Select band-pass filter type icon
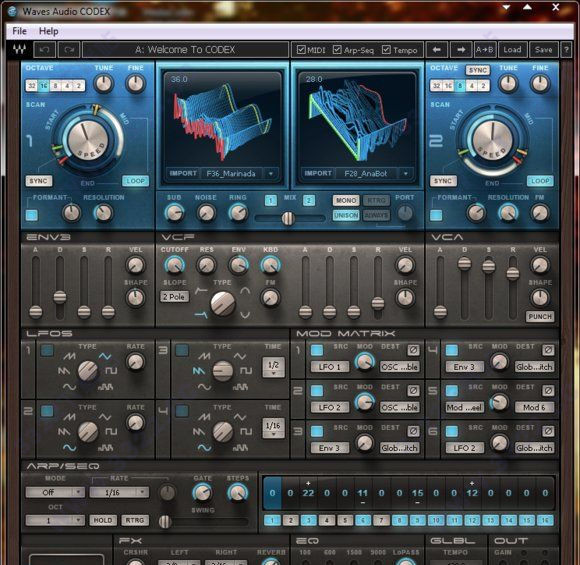 [x=245, y=292]
